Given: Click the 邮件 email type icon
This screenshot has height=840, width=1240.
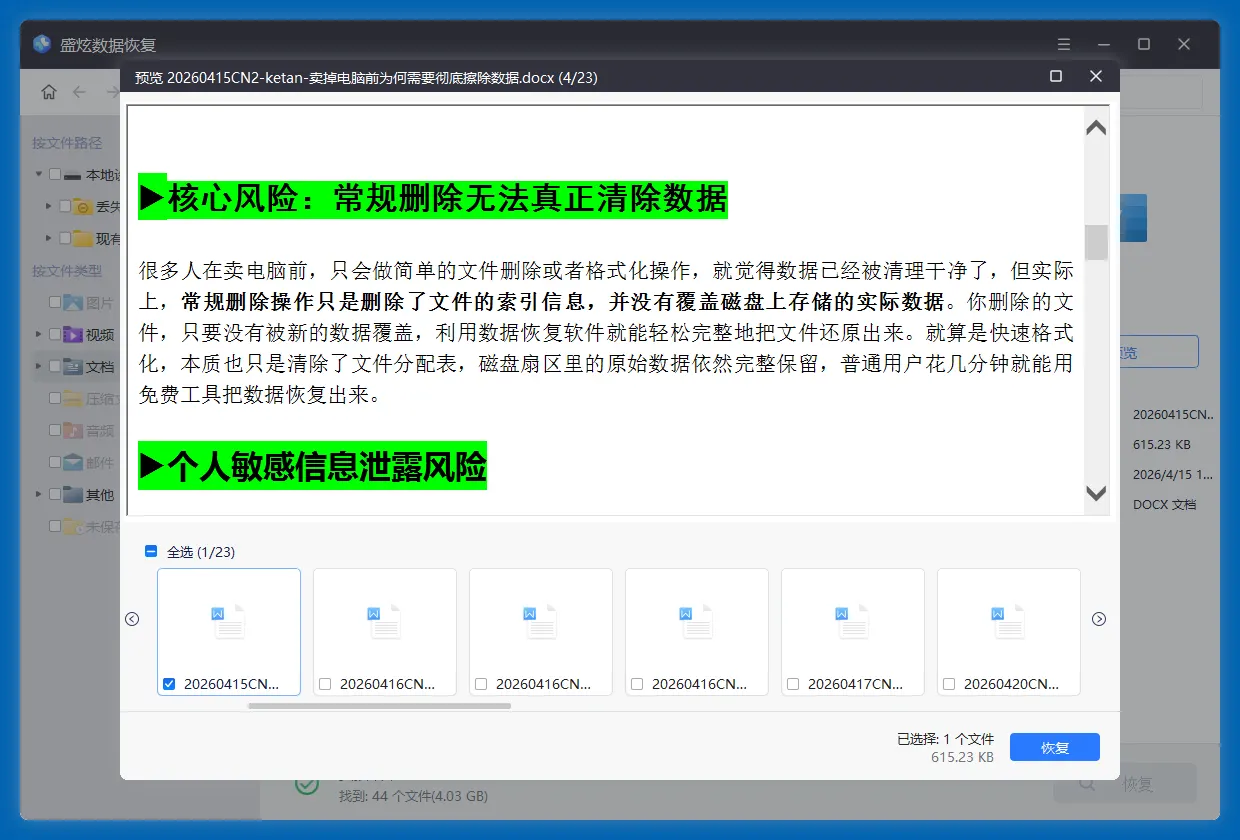Looking at the screenshot, I should coord(72,462).
